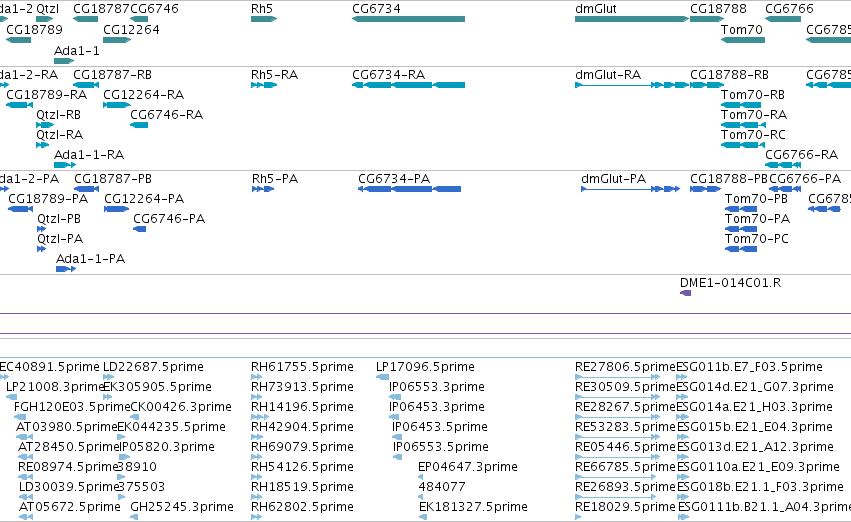This screenshot has height=522, width=851.
Task: Click transcript label CG6766-RA
Action: [x=801, y=155]
